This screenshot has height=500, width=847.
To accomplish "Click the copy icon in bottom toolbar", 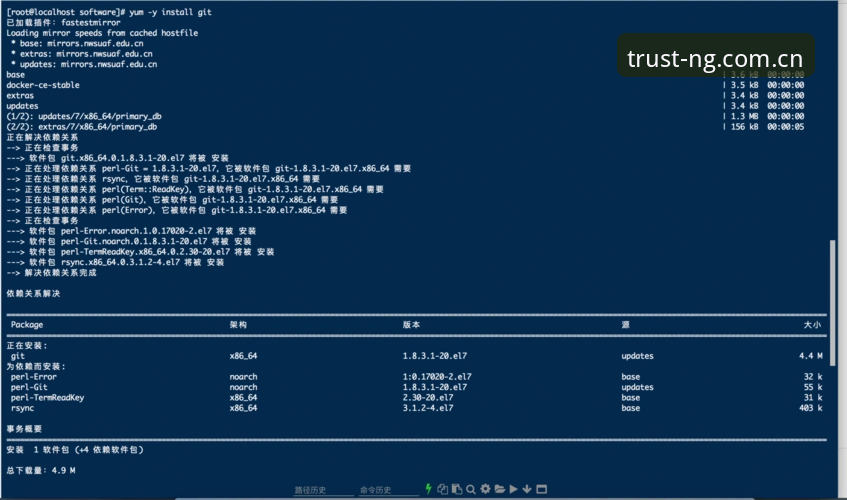I will (442, 489).
